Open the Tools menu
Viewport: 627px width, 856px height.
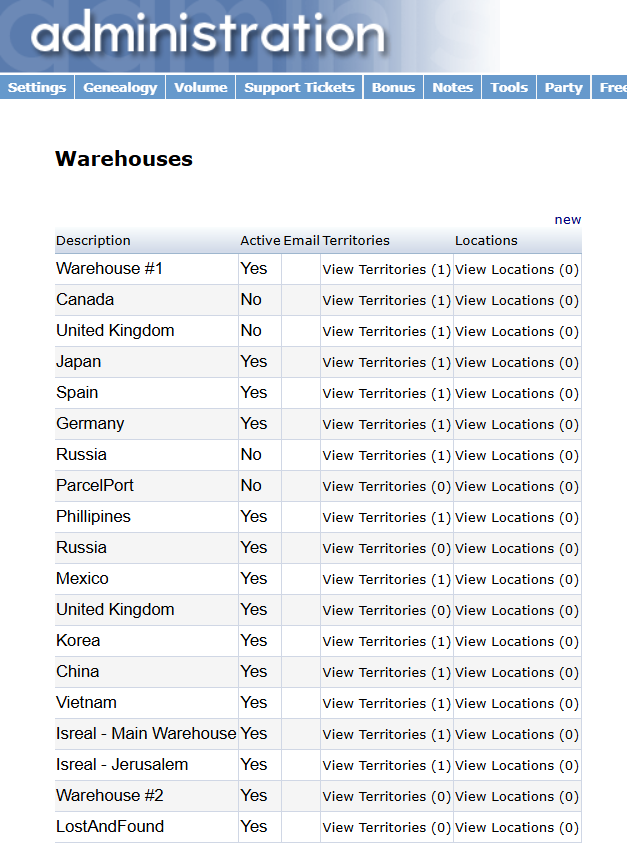point(508,87)
